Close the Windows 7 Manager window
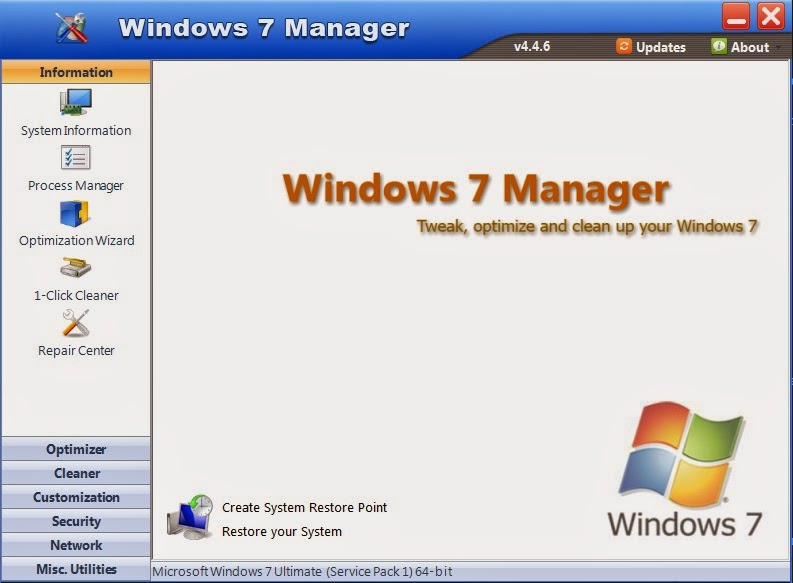Viewport: 793px width, 583px height. tap(771, 16)
